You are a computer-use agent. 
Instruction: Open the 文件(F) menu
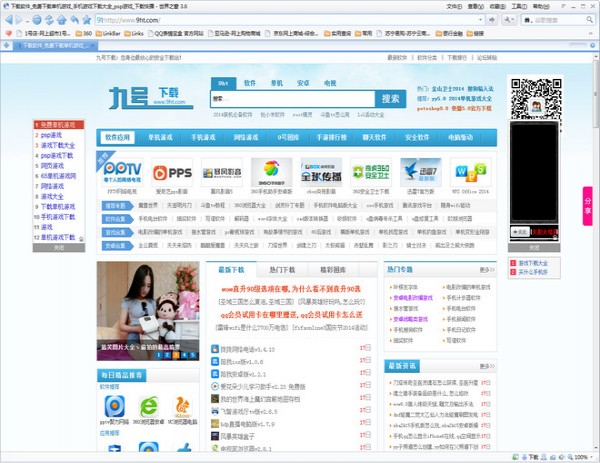[454, 7]
